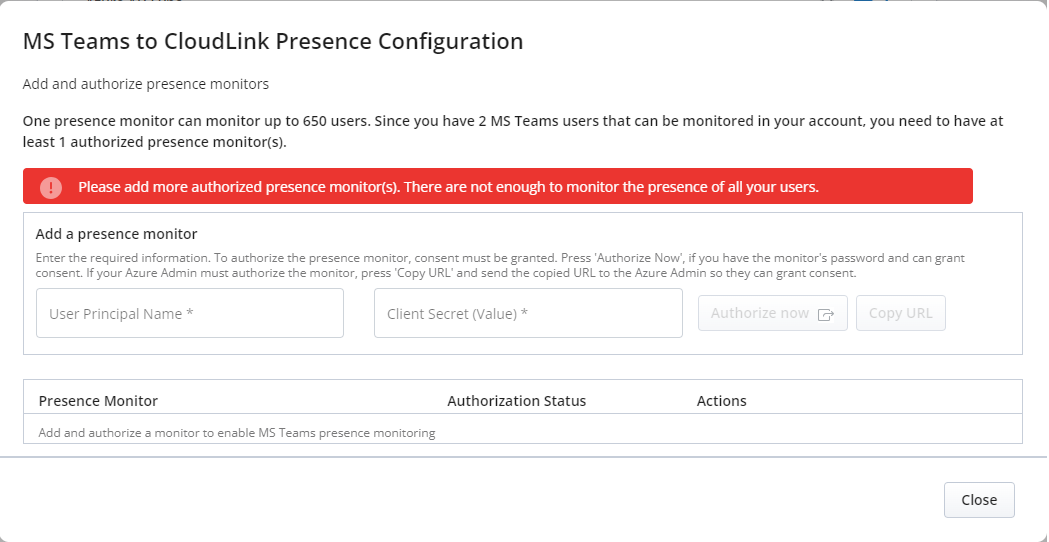Click blank header area right of dialog title
Screen dimensions: 1049x542
point(780,42)
